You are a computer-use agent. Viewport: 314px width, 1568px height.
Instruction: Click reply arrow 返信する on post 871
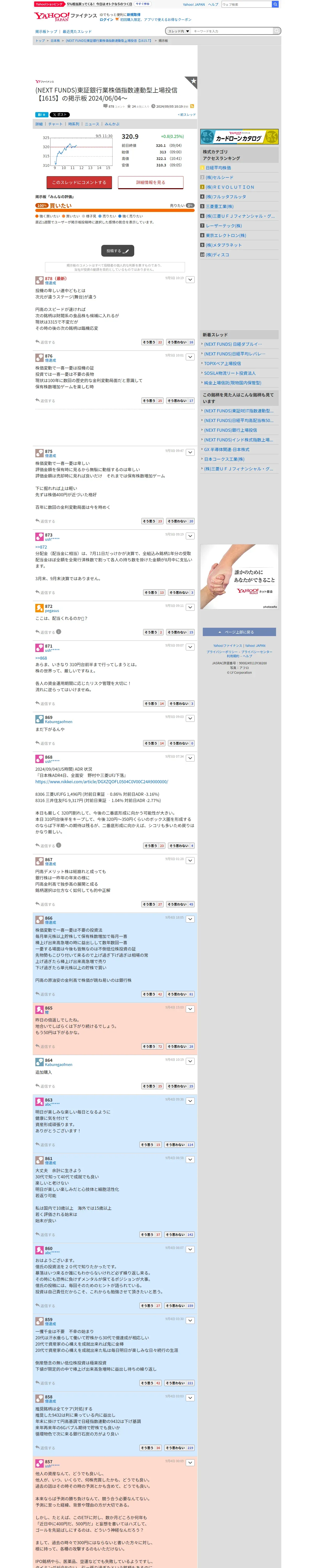tap(45, 704)
